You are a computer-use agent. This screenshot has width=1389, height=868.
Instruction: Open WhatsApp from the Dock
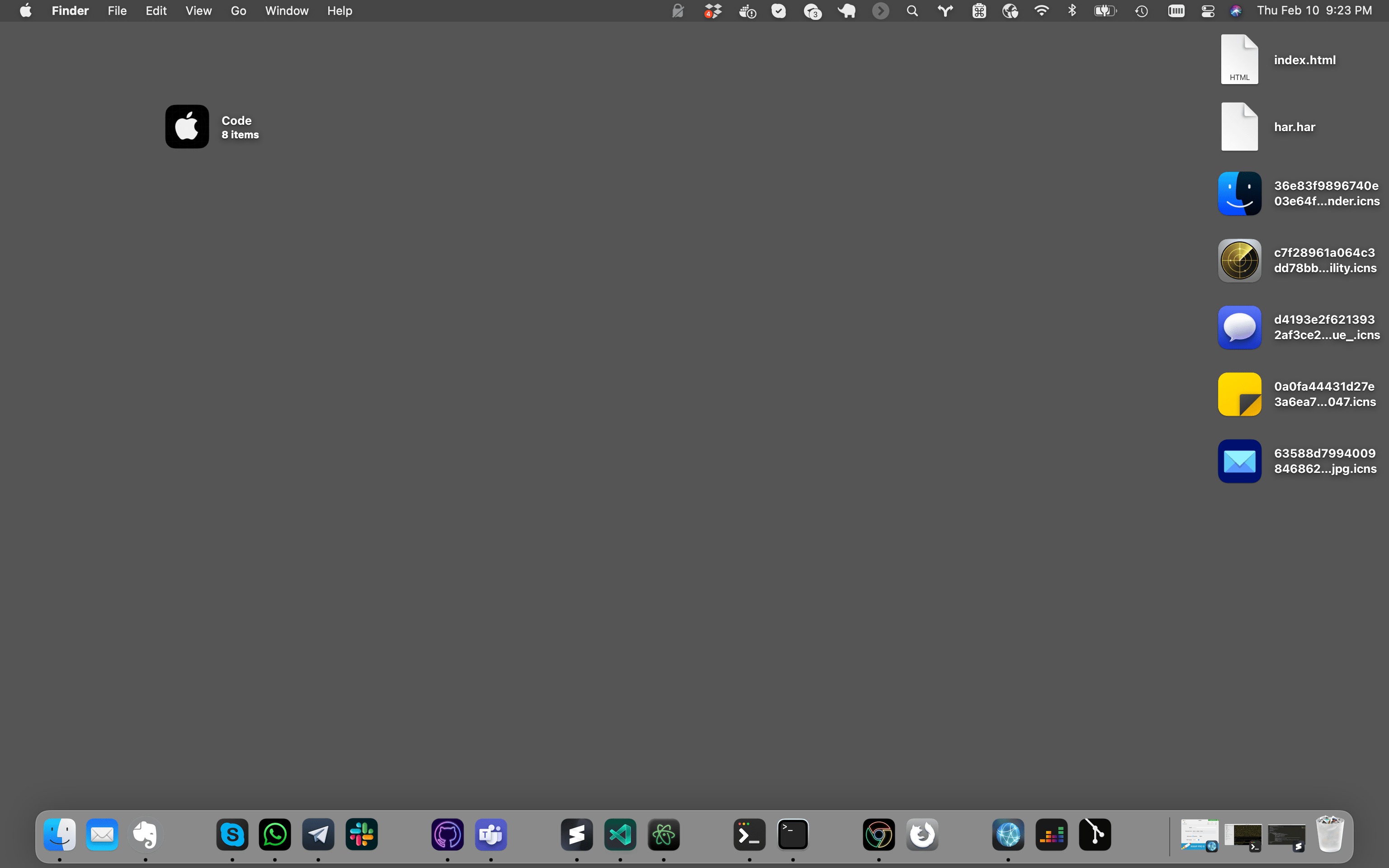(274, 834)
